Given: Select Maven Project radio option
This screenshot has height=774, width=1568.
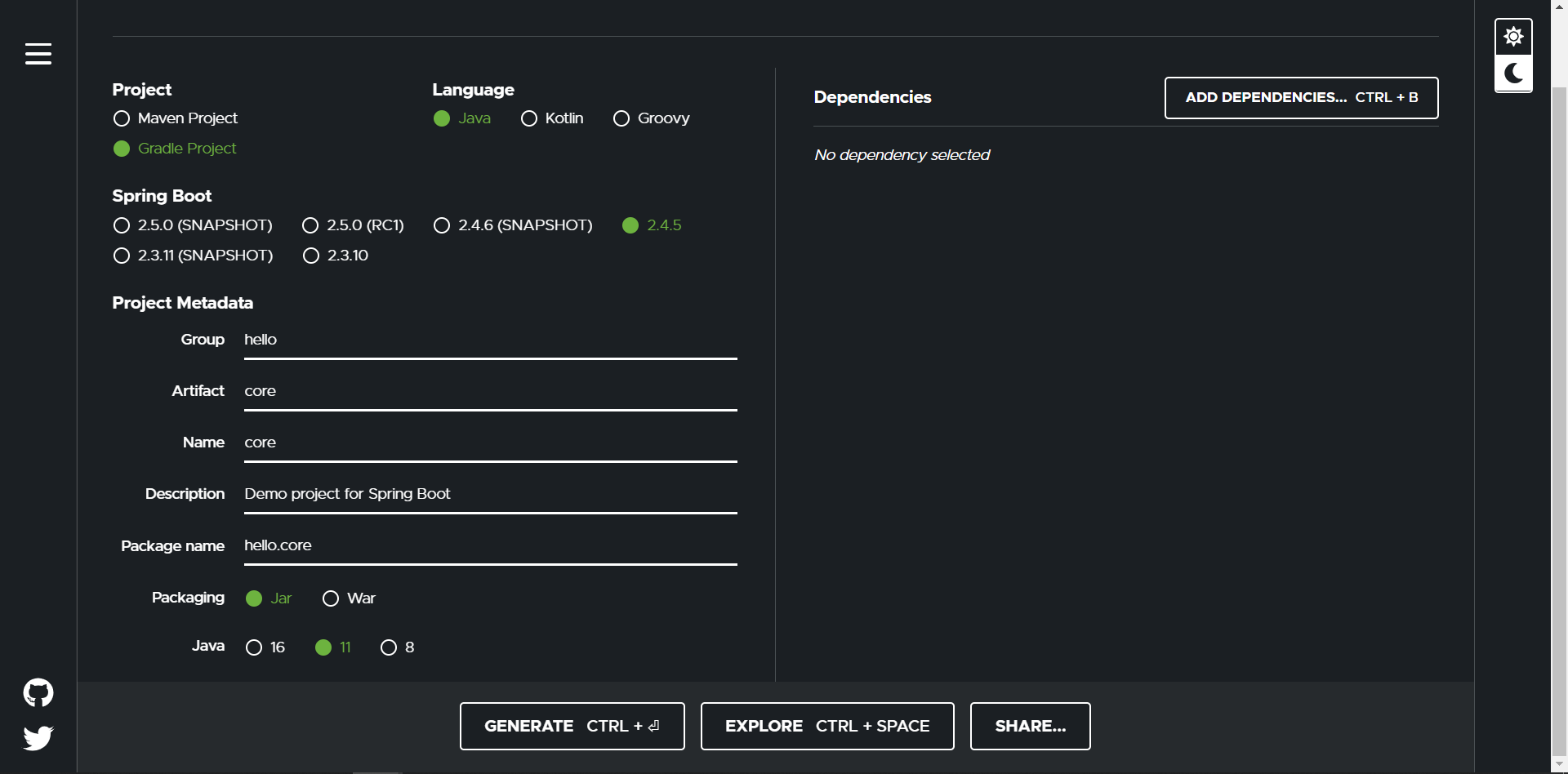Looking at the screenshot, I should coord(176,118).
